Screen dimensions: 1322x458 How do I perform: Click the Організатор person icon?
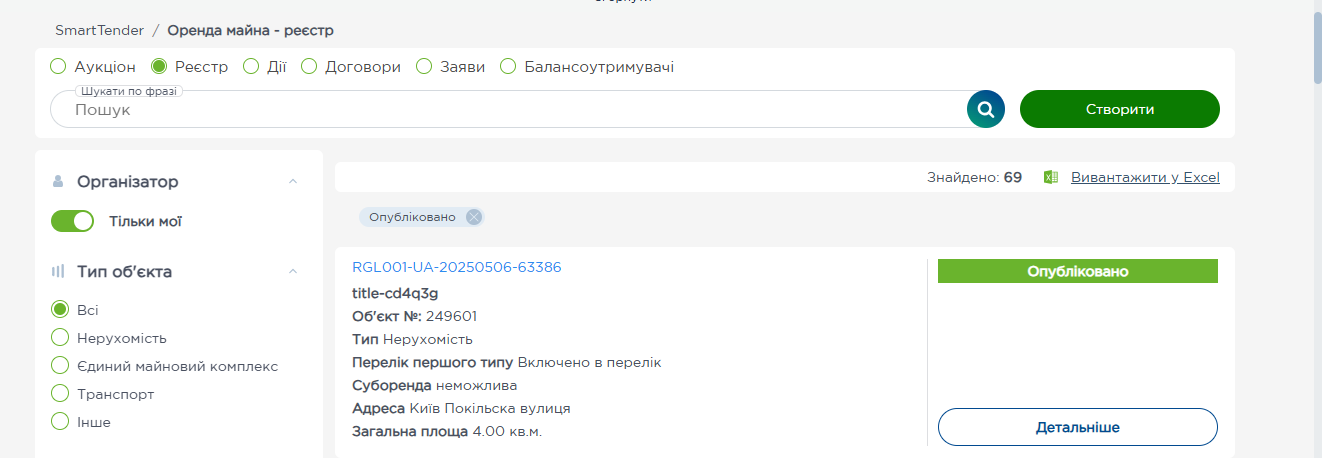click(x=58, y=182)
